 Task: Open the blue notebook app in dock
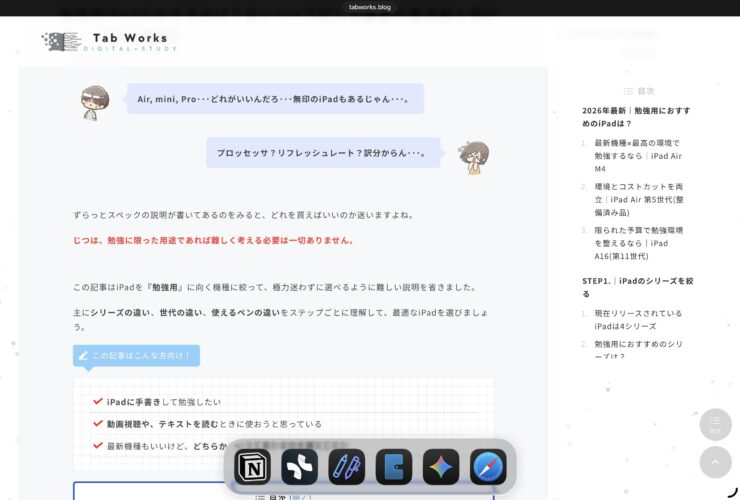click(394, 467)
